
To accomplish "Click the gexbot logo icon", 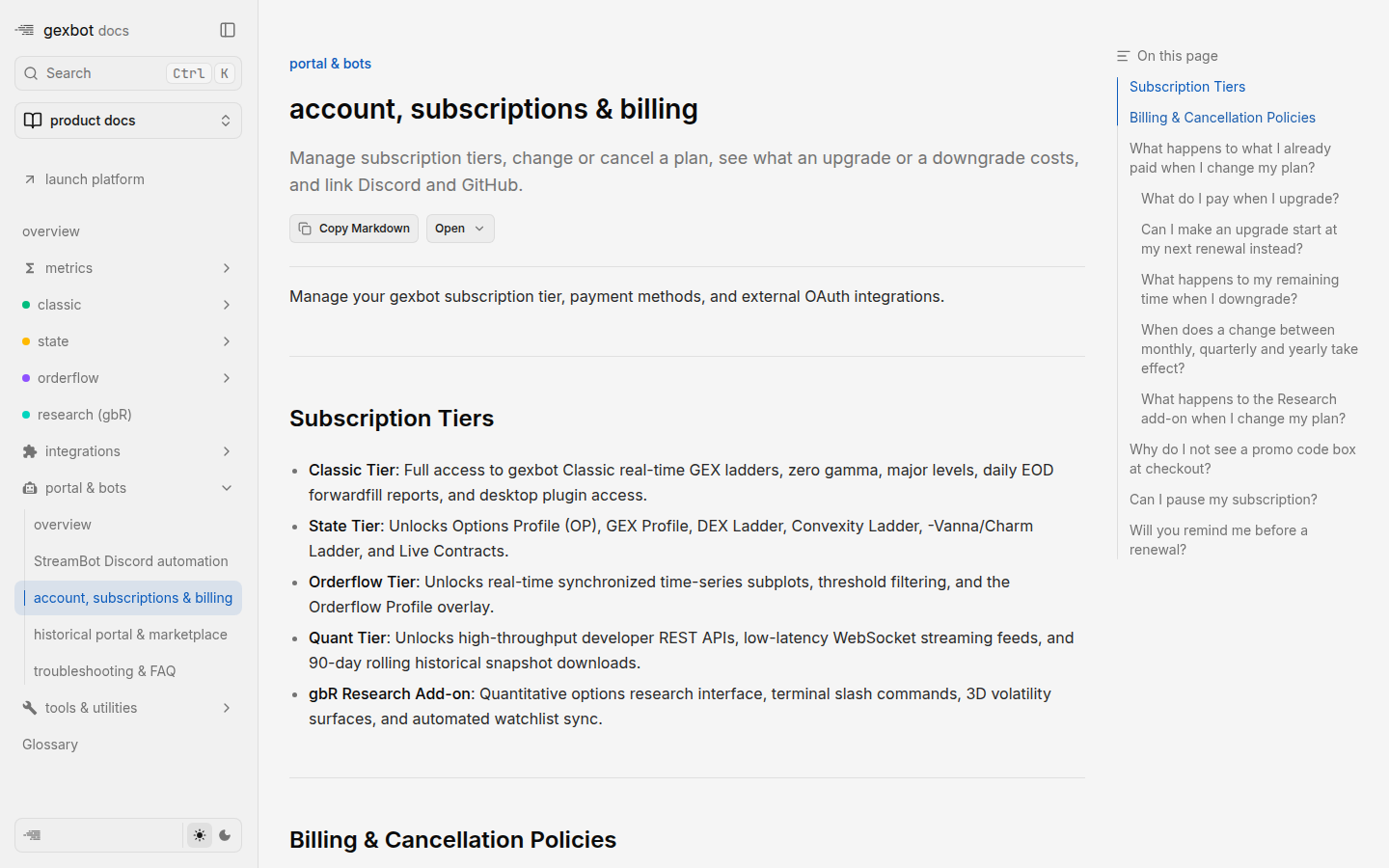I will 25,31.
